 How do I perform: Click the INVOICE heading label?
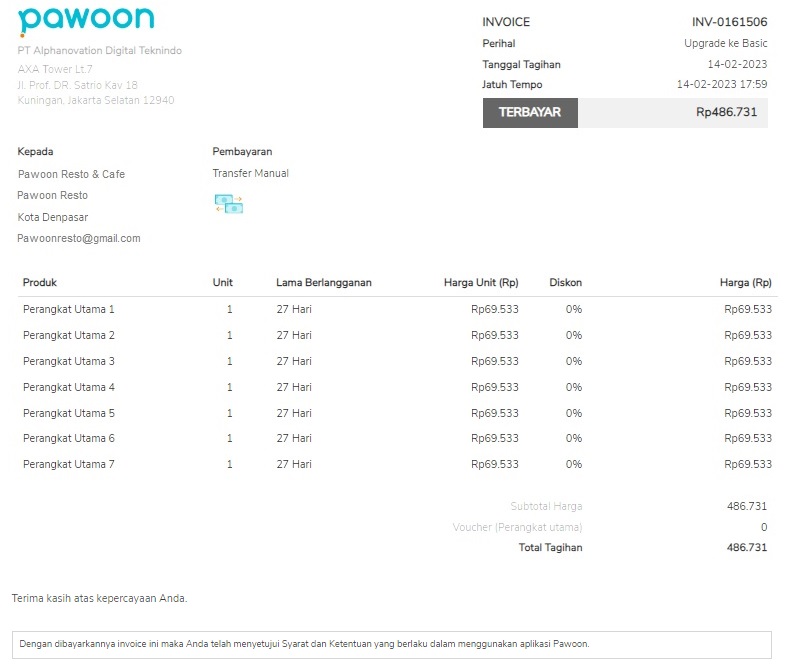tap(506, 22)
